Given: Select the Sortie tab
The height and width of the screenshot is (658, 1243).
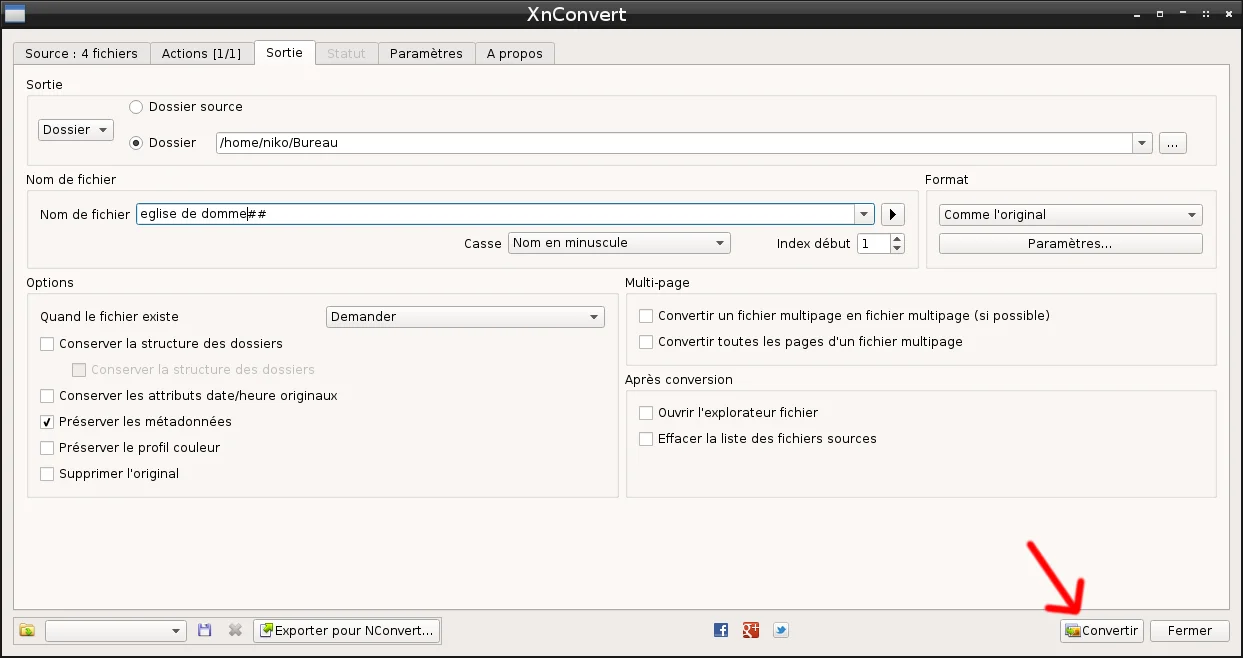Looking at the screenshot, I should coord(285,53).
